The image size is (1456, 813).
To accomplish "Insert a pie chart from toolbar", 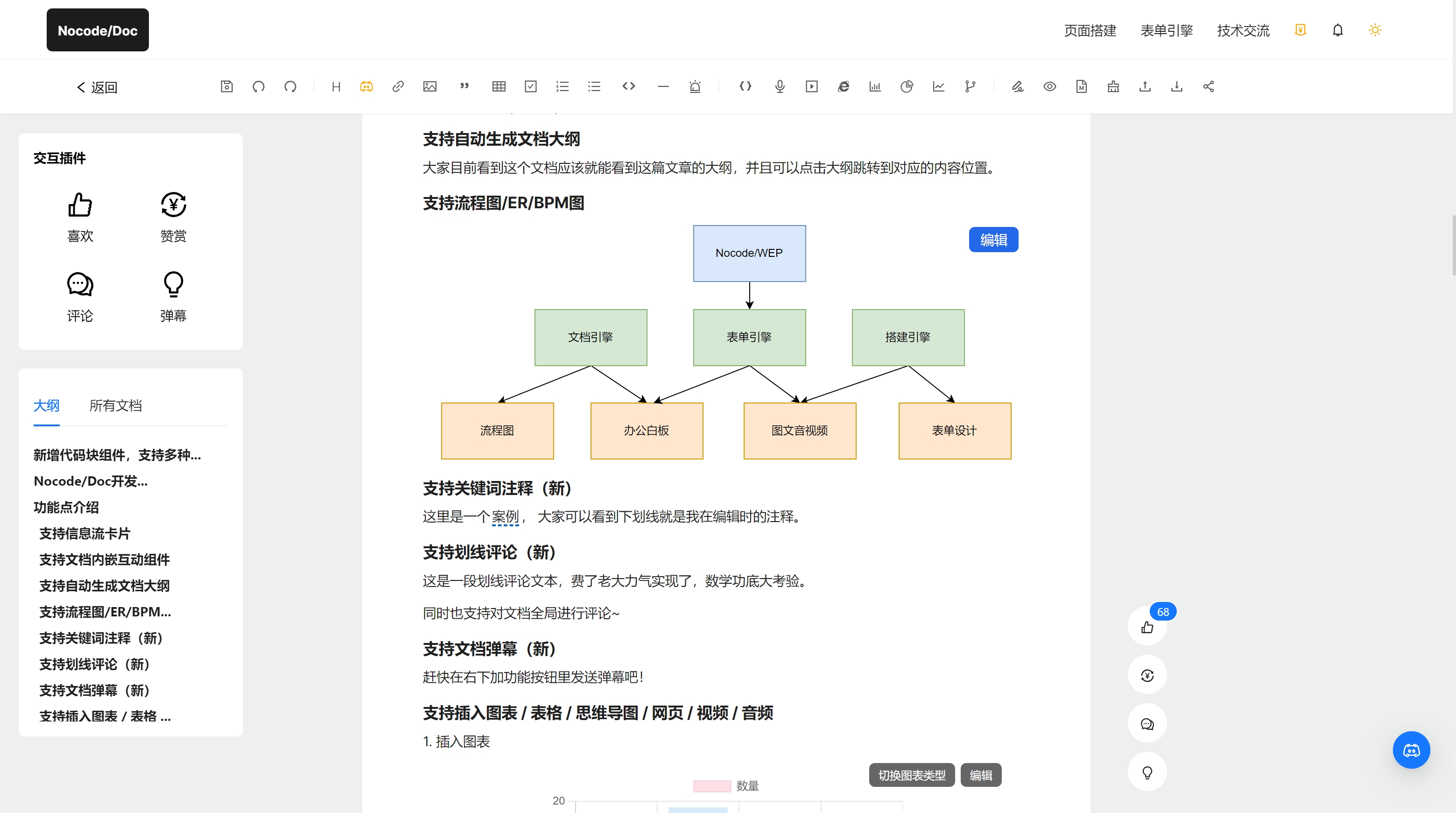I will coord(907,86).
